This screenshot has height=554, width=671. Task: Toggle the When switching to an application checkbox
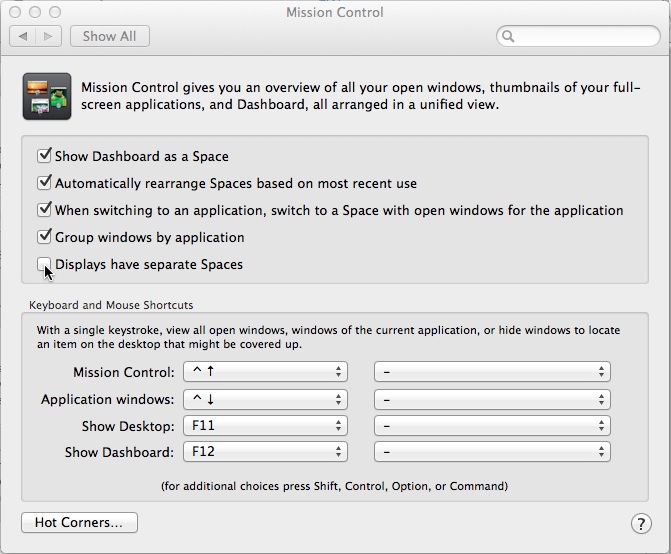point(44,210)
